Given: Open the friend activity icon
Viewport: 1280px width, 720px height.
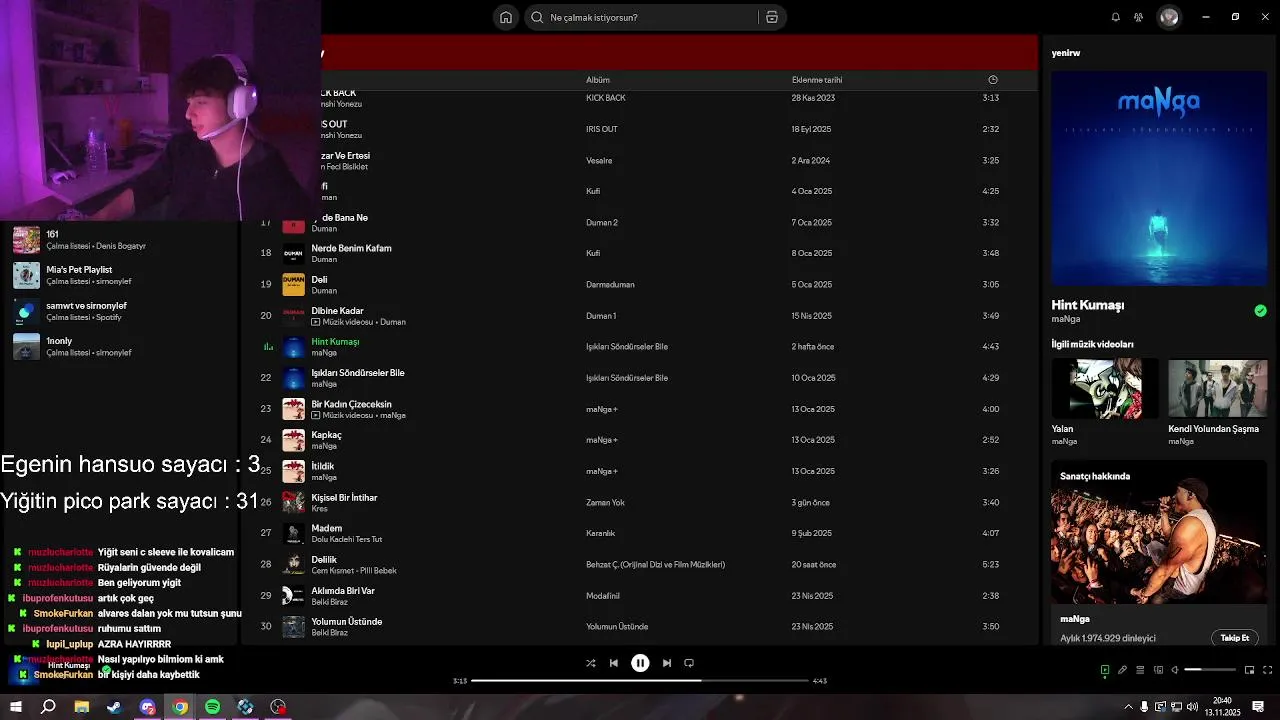Looking at the screenshot, I should (x=1138, y=17).
